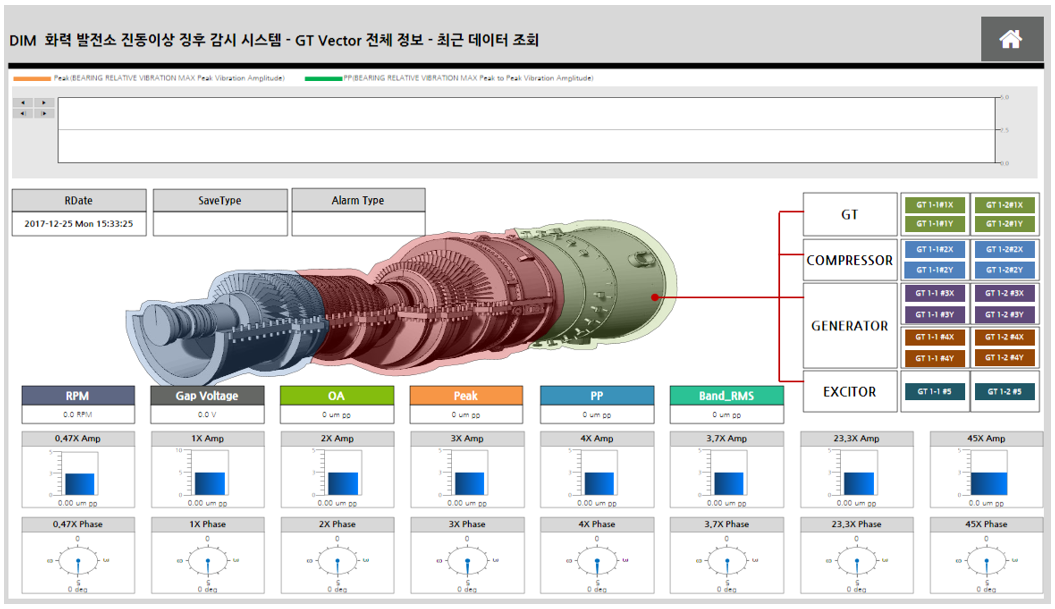The height and width of the screenshot is (609, 1055).
Task: Click the red marker dot on turbine
Action: click(655, 297)
